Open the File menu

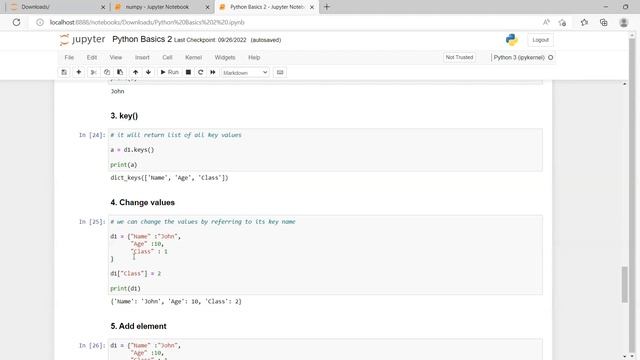click(69, 58)
